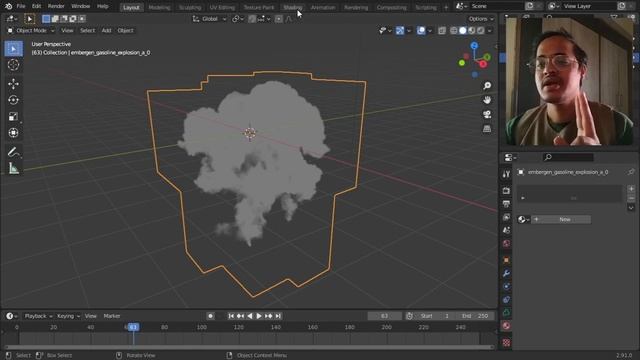Image resolution: width=640 pixels, height=360 pixels.
Task: Open Global transform orientation dropdown
Action: click(x=209, y=19)
